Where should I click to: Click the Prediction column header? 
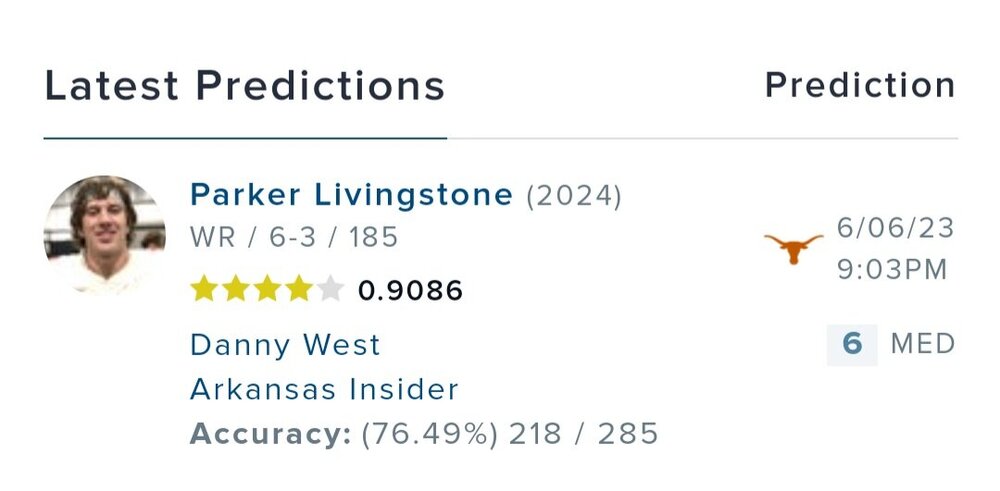pyautogui.click(x=860, y=86)
